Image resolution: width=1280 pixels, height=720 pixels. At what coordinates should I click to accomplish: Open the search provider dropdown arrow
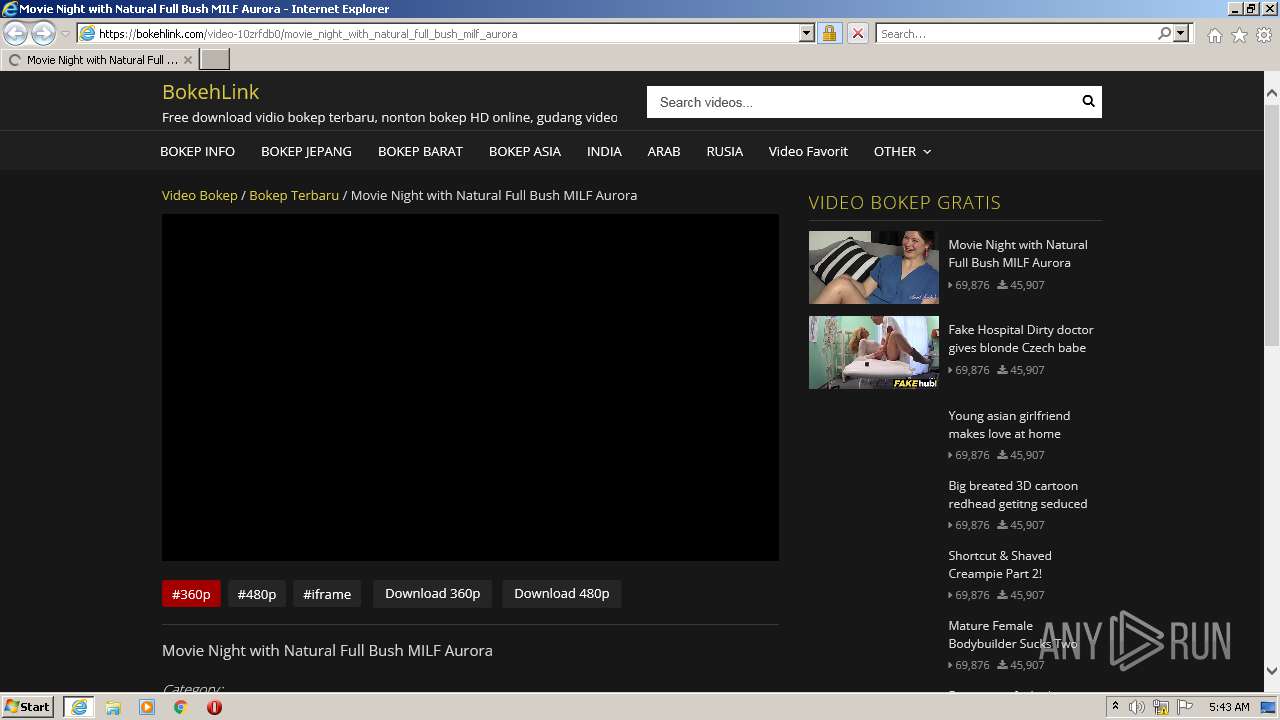[x=1181, y=33]
